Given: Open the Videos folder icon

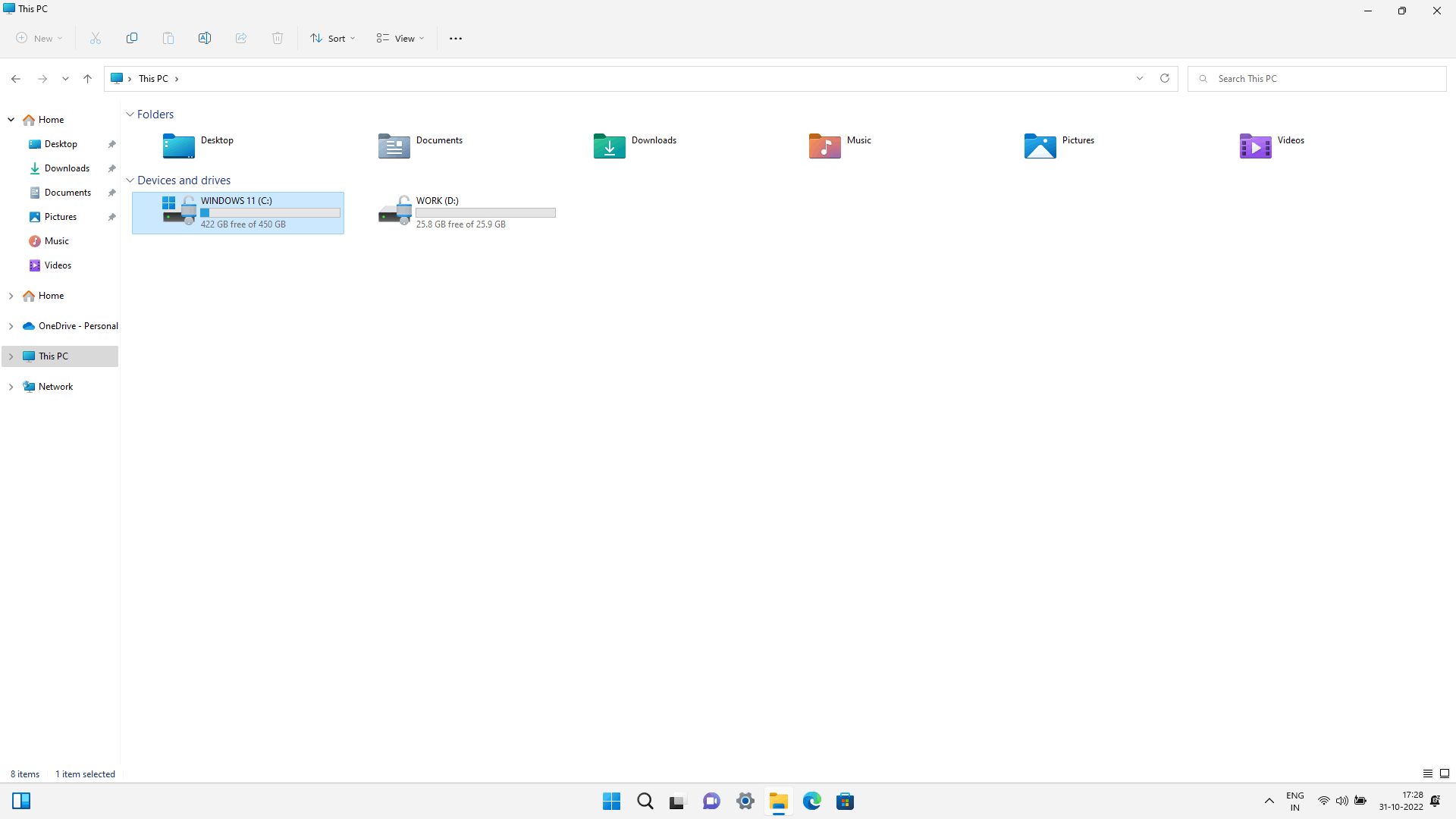Looking at the screenshot, I should [1255, 146].
